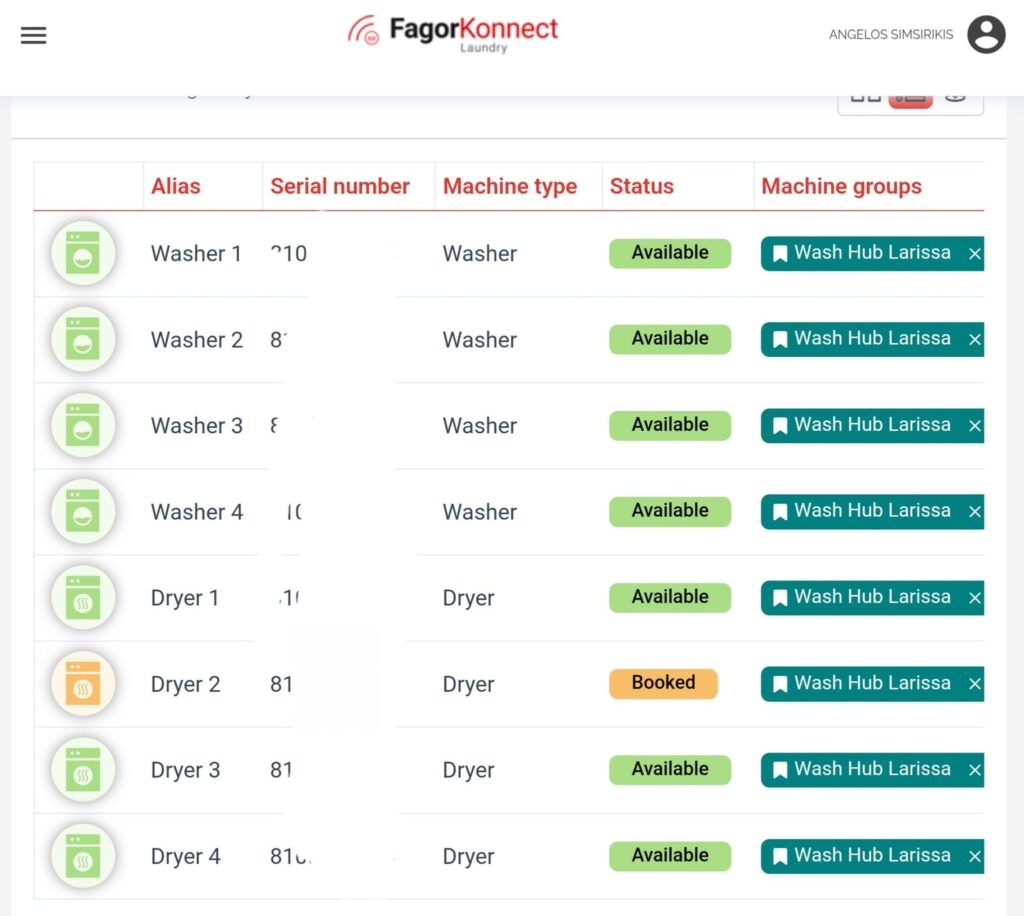The image size is (1024, 916).
Task: Click the user profile avatar icon
Action: (986, 35)
